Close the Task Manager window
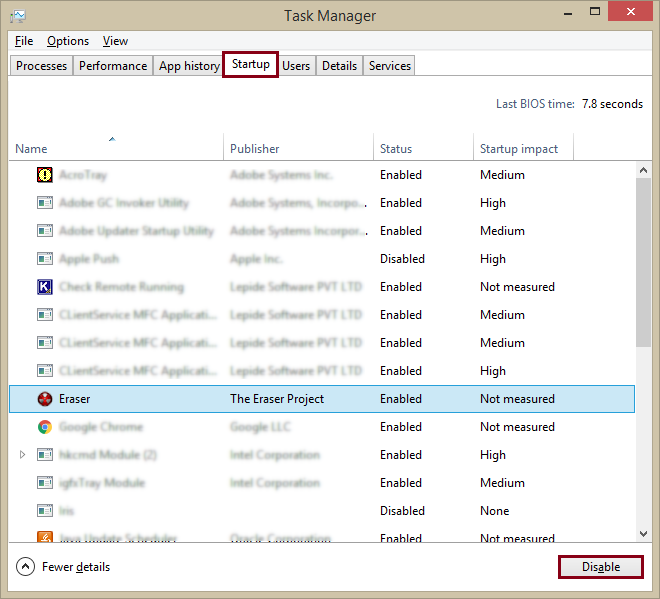The height and width of the screenshot is (599, 660). click(x=630, y=12)
